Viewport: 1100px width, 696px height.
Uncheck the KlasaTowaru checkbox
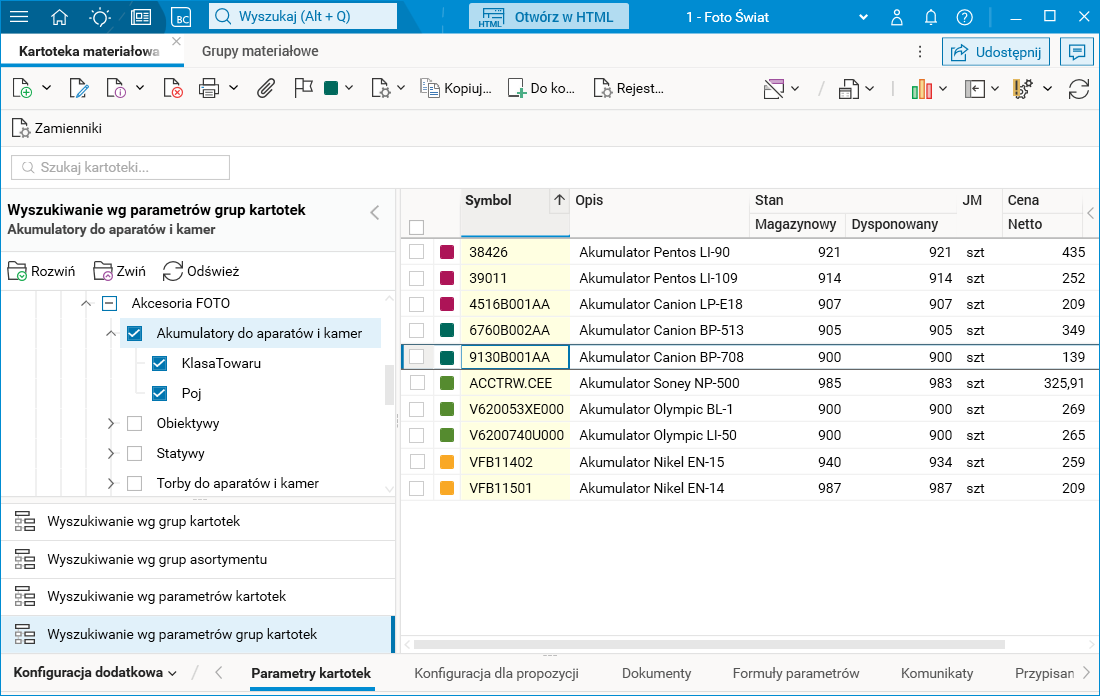click(x=159, y=363)
